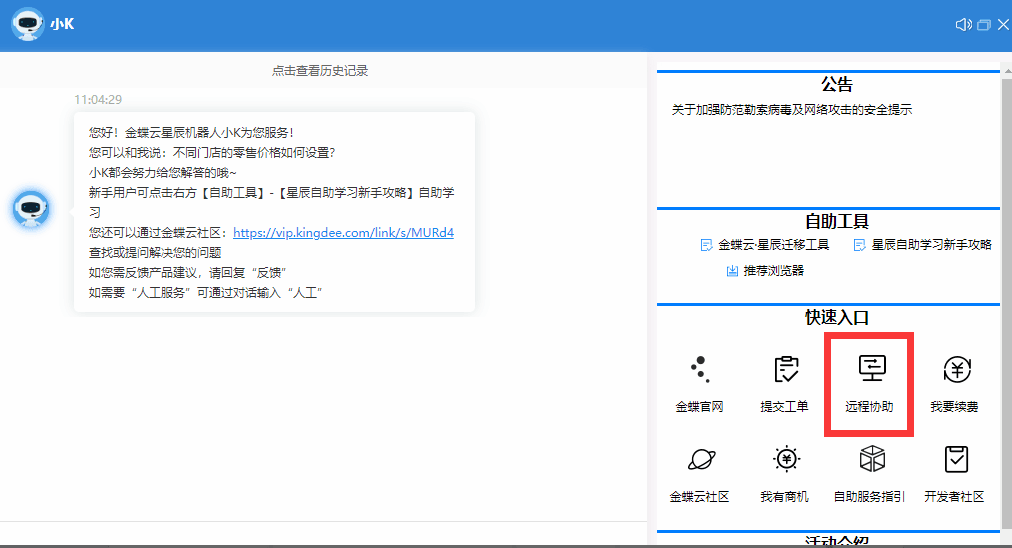
Task: Click the right panel vertical scrollbar
Action: coord(1007,303)
